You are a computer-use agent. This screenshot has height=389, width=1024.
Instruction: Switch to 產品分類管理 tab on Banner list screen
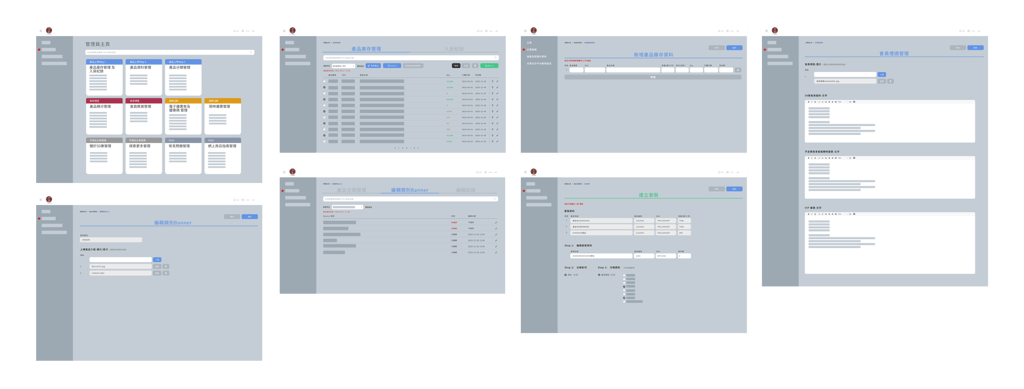(351, 191)
